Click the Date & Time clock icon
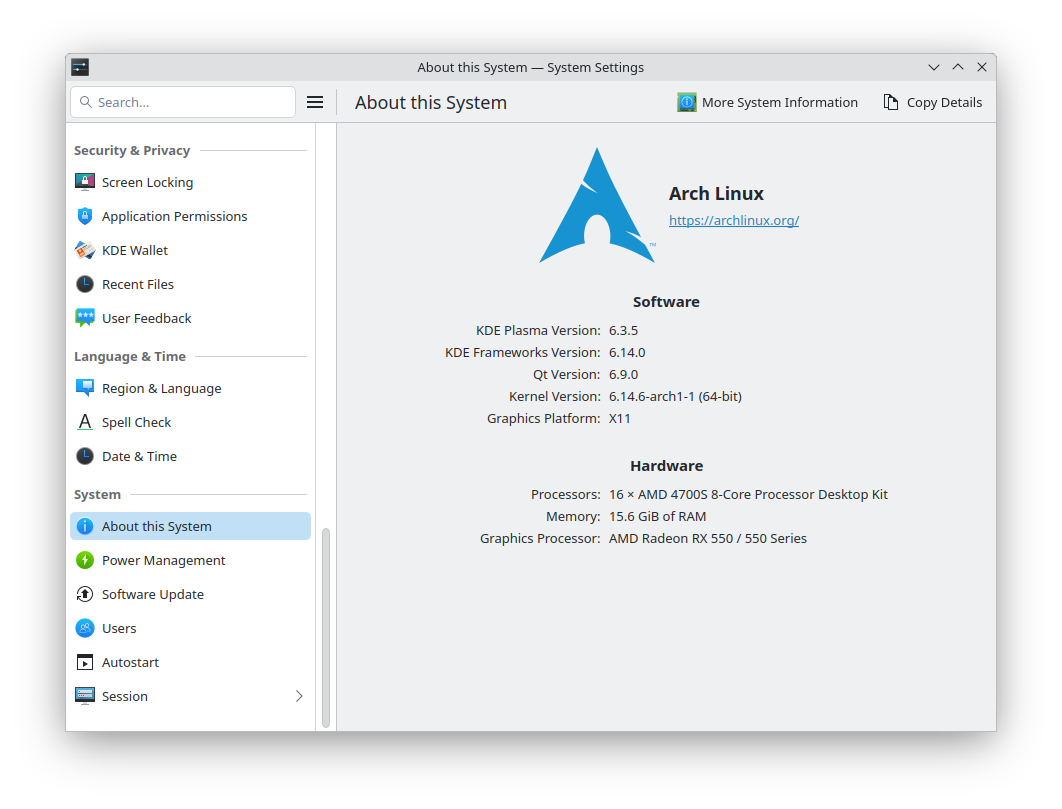Viewport: 1062px width, 809px height. (85, 456)
